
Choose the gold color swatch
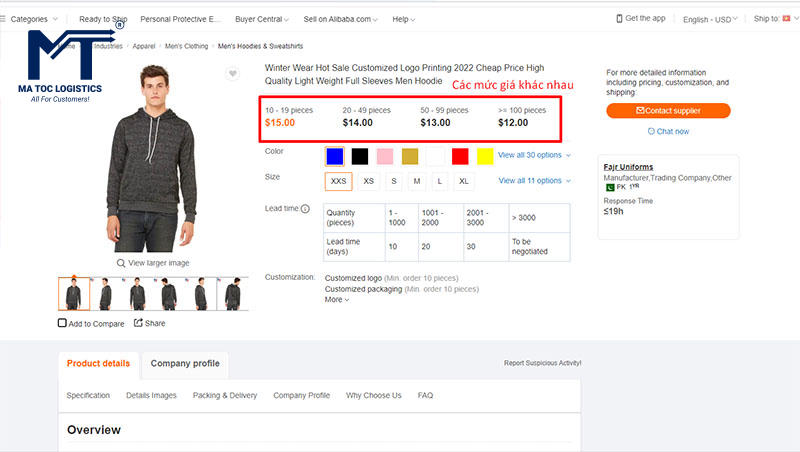coord(410,156)
